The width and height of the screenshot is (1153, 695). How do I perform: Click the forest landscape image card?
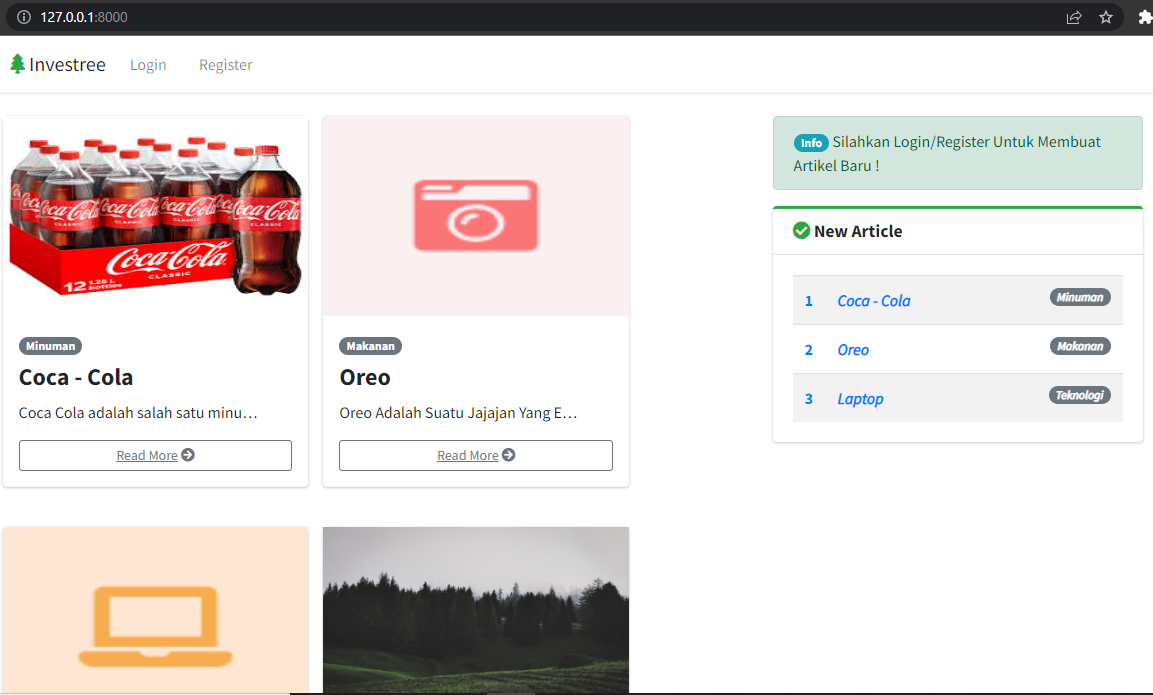(x=476, y=610)
